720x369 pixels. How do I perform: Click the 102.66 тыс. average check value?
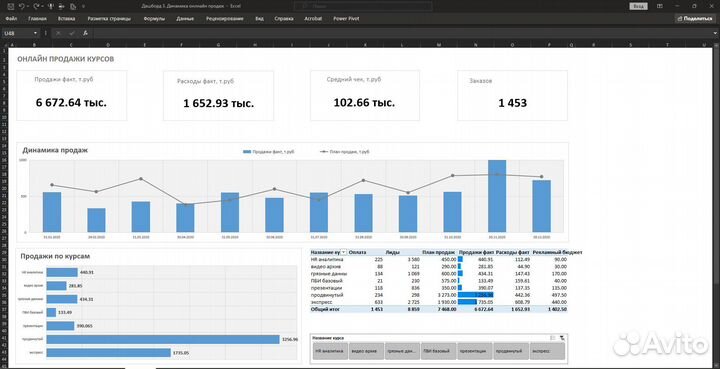(x=364, y=102)
